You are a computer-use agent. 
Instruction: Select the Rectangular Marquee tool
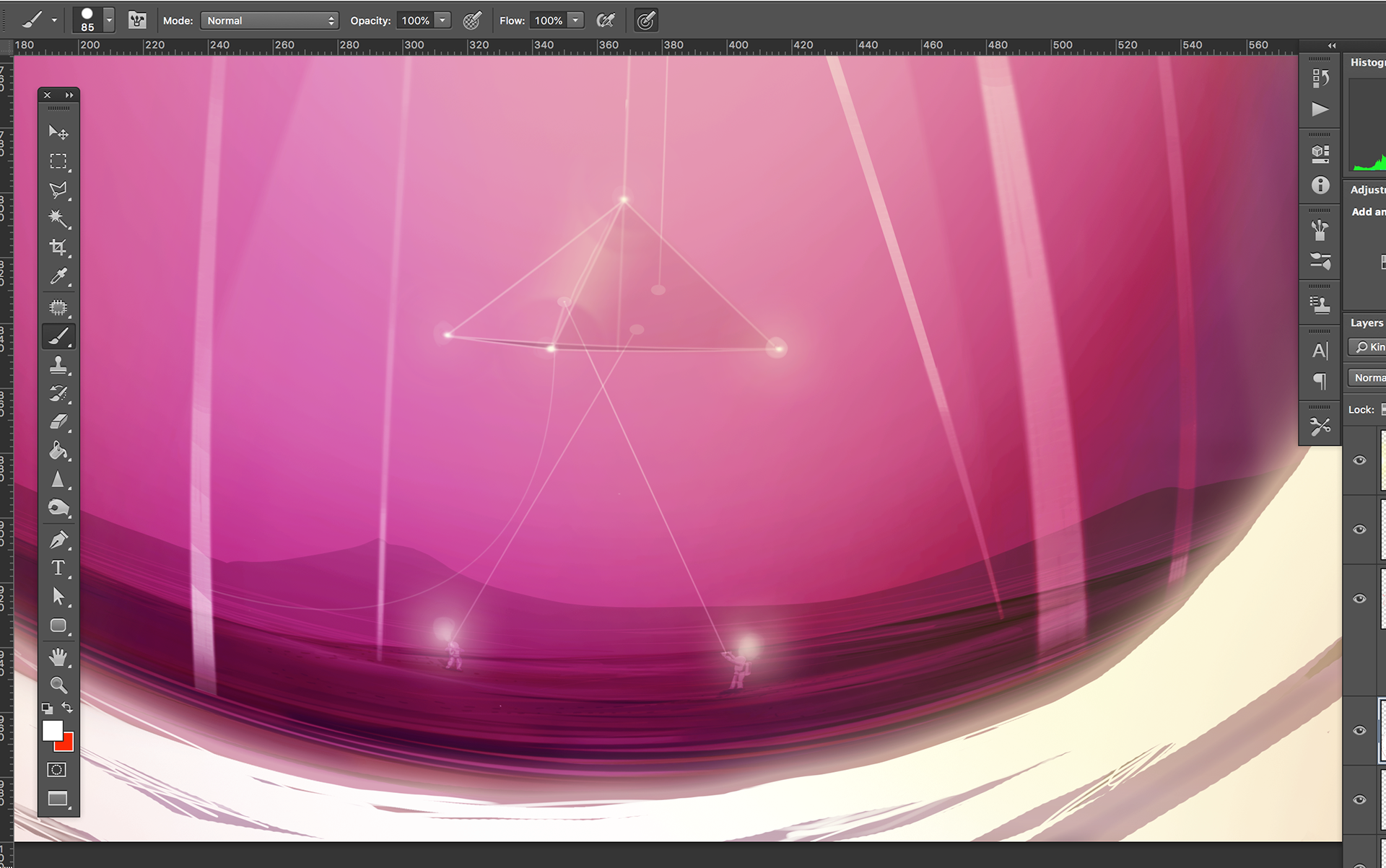58,161
